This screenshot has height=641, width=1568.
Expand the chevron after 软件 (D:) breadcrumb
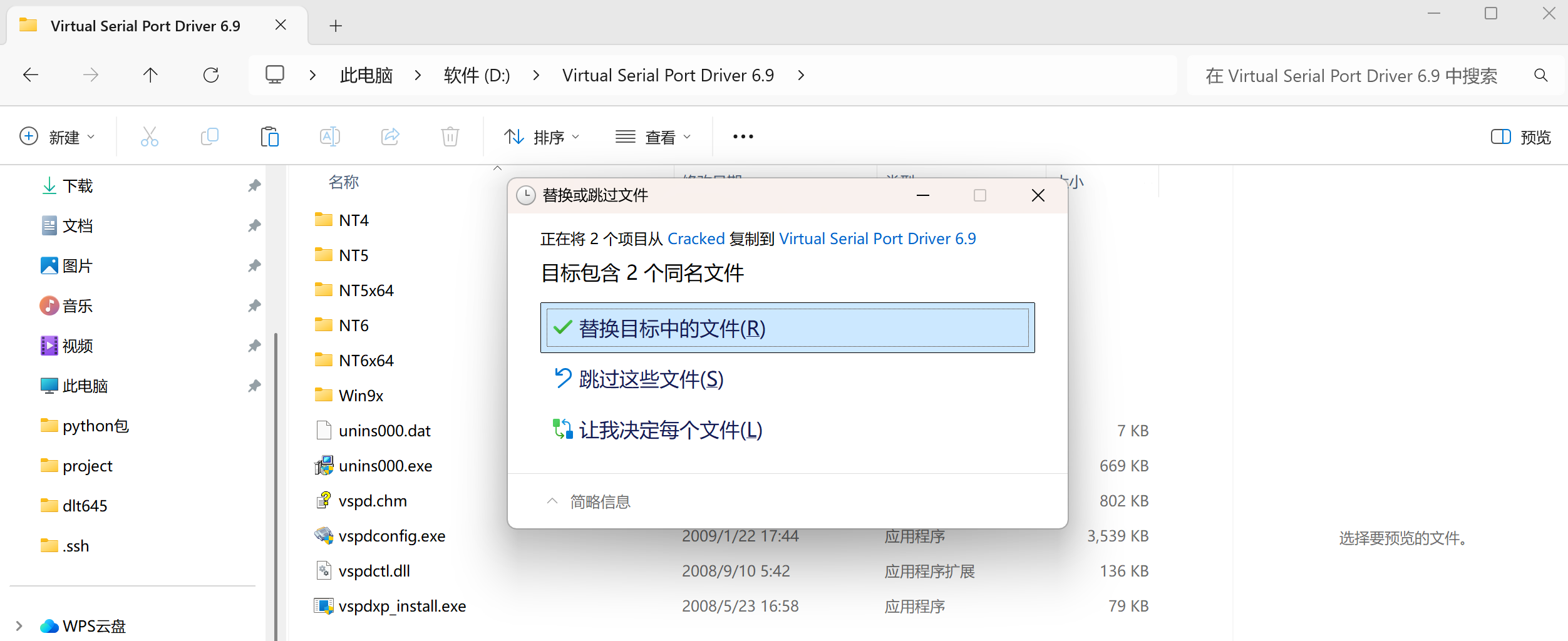(x=536, y=76)
